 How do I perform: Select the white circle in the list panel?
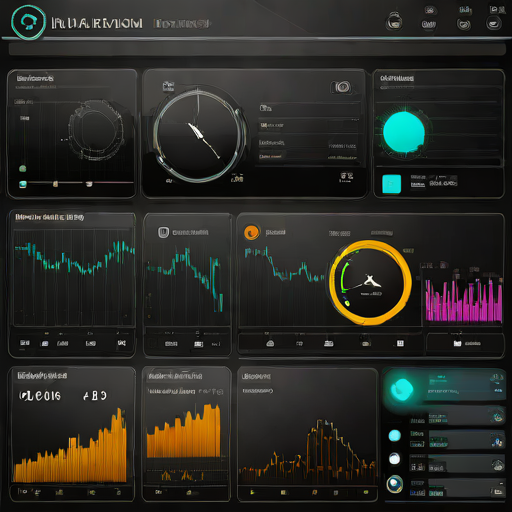[x=395, y=459]
